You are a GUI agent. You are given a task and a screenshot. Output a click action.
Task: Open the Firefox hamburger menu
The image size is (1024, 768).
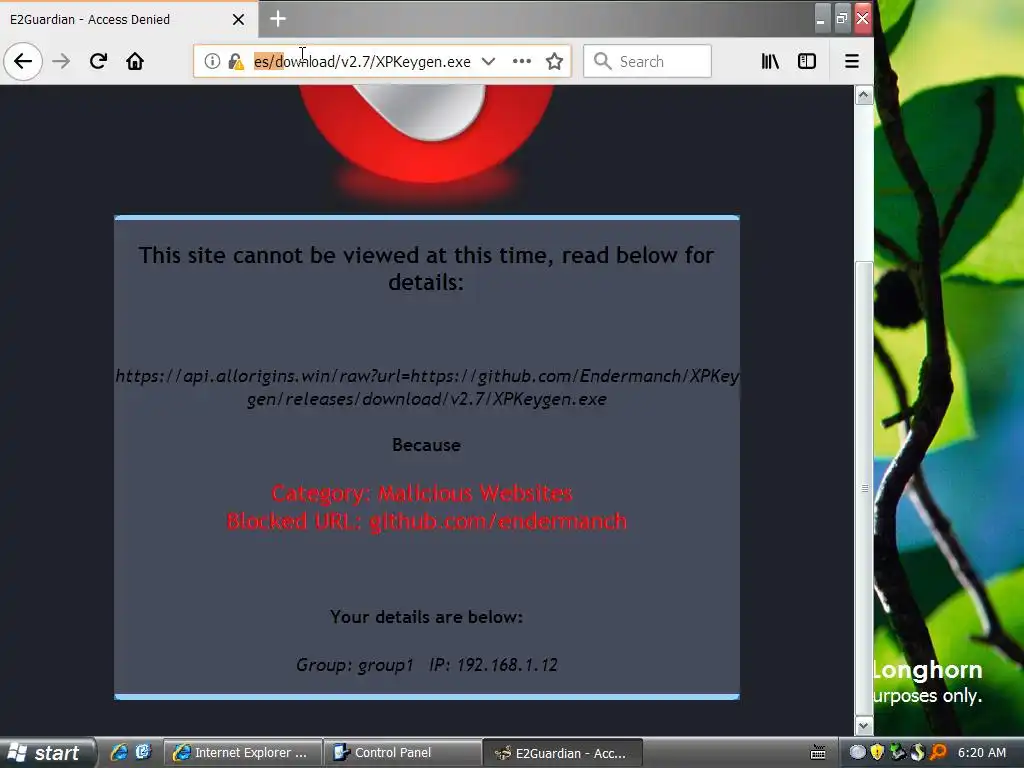(852, 61)
